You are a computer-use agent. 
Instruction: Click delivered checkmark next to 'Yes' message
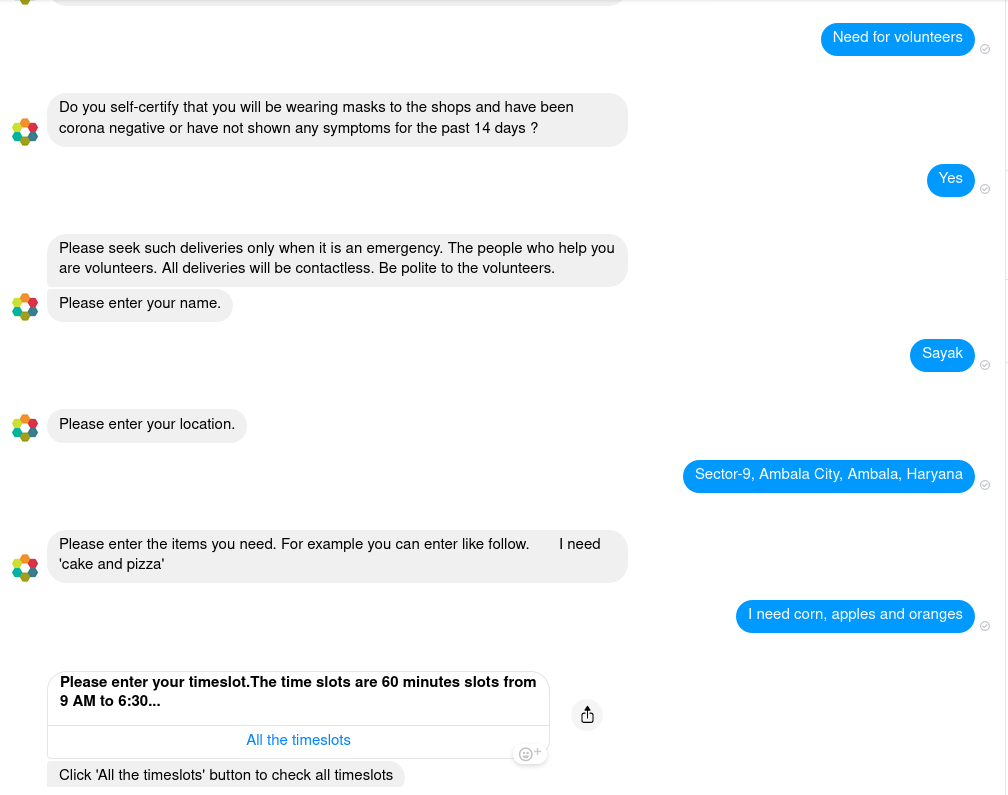tap(985, 189)
